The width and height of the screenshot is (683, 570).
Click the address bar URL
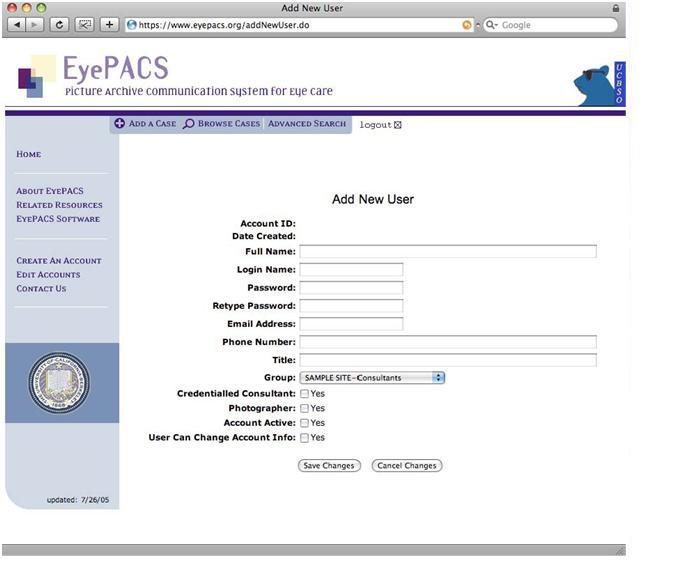tap(224, 25)
